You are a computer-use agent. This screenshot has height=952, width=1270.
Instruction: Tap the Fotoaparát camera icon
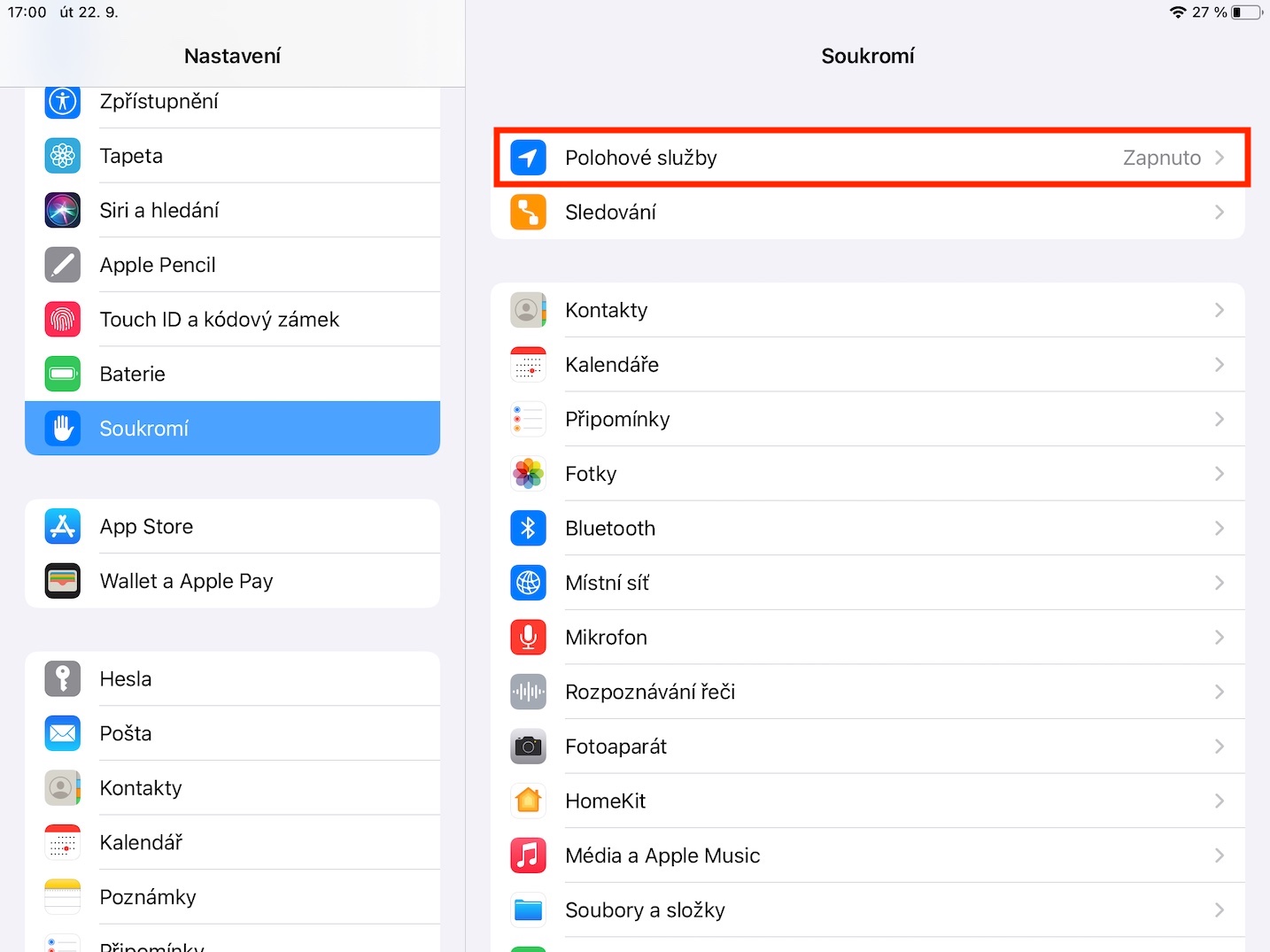pyautogui.click(x=528, y=747)
